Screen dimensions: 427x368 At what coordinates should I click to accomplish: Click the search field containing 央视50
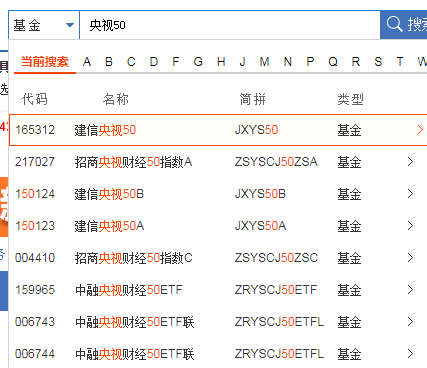pyautogui.click(x=230, y=25)
